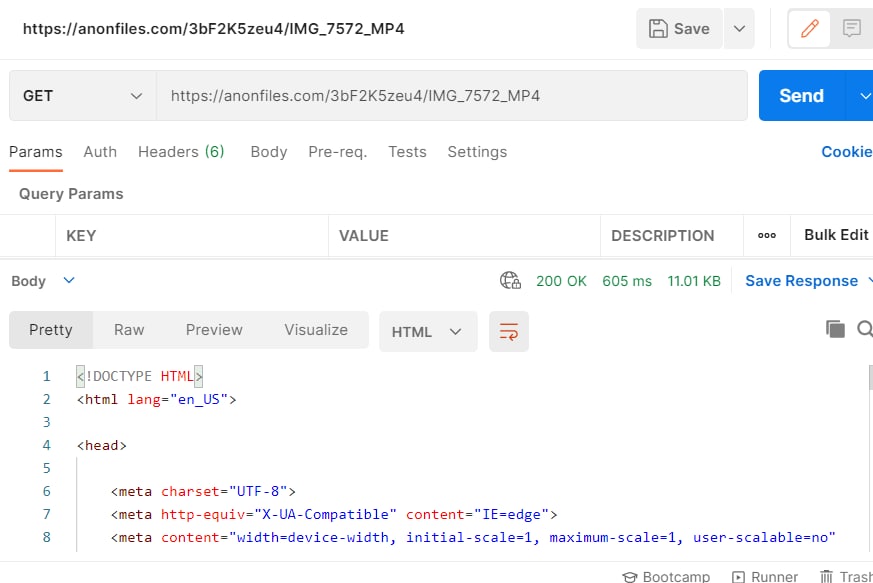Open the Settings tab
873x583 pixels.
click(477, 152)
